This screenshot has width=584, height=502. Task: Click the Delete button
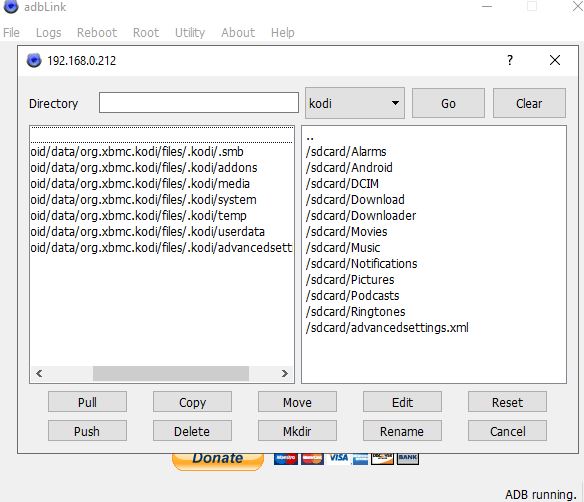pos(192,431)
